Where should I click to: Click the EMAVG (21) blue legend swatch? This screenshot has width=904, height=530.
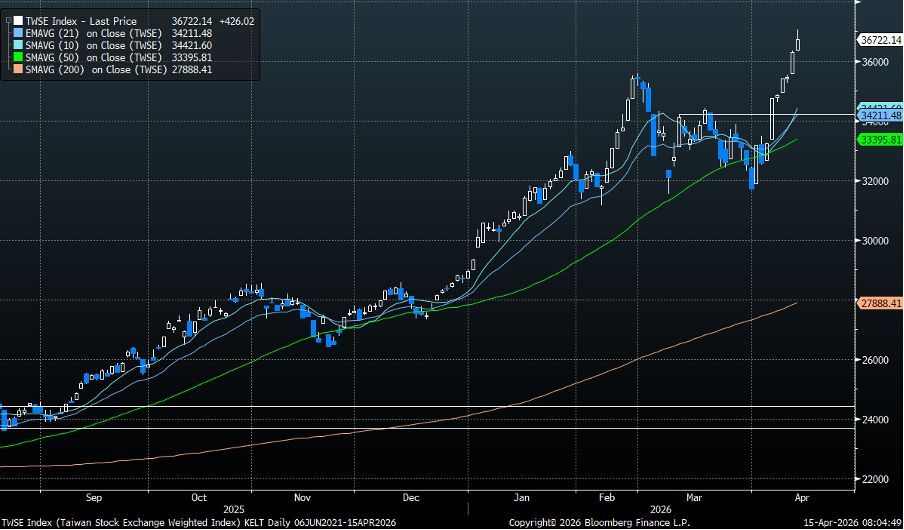click(x=17, y=33)
